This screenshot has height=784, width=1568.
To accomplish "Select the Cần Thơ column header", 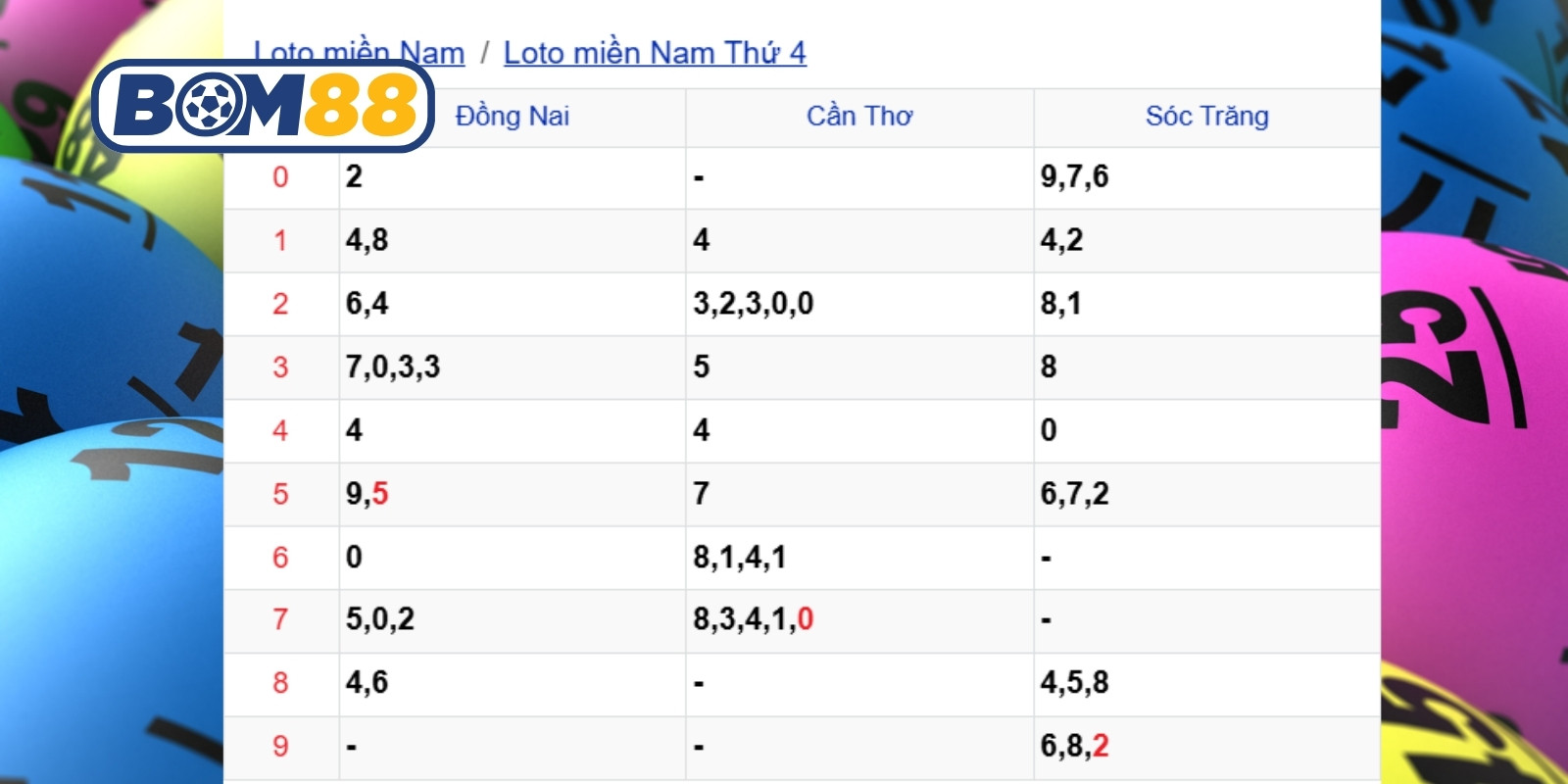I will [x=859, y=117].
